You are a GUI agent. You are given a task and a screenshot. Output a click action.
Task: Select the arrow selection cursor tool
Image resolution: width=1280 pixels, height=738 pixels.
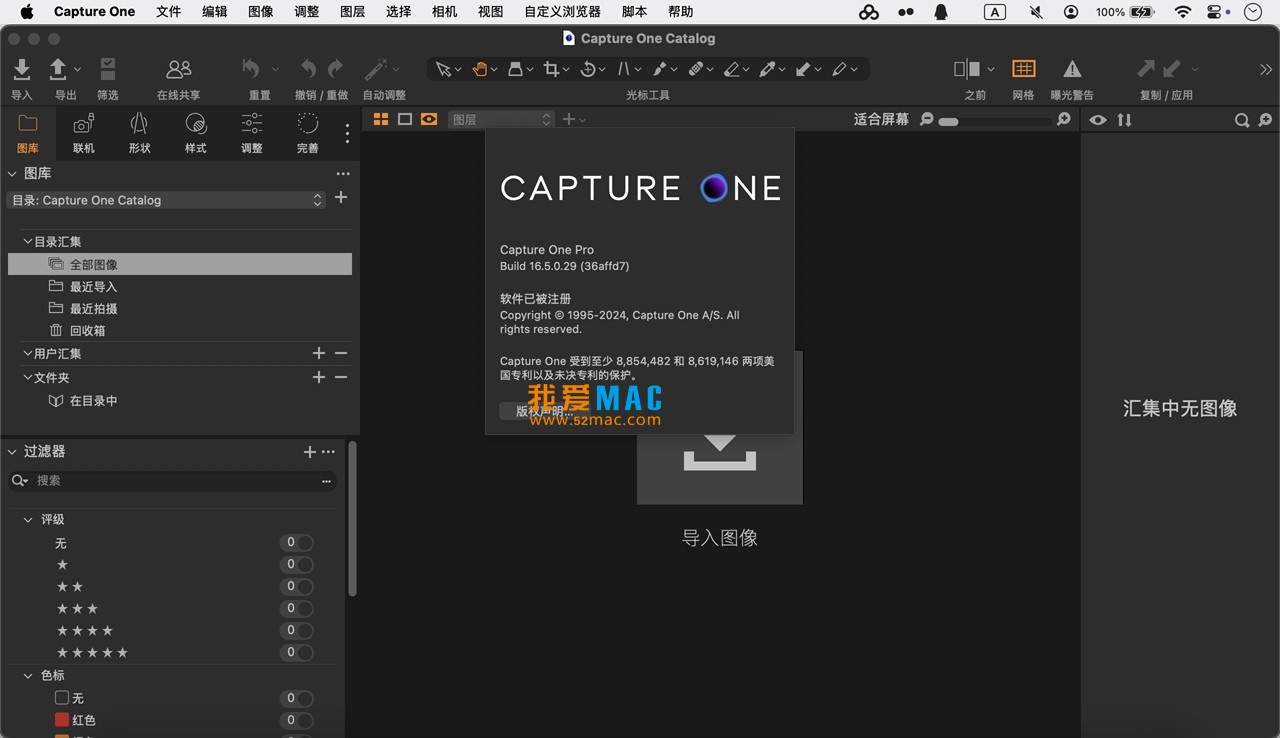(x=444, y=68)
